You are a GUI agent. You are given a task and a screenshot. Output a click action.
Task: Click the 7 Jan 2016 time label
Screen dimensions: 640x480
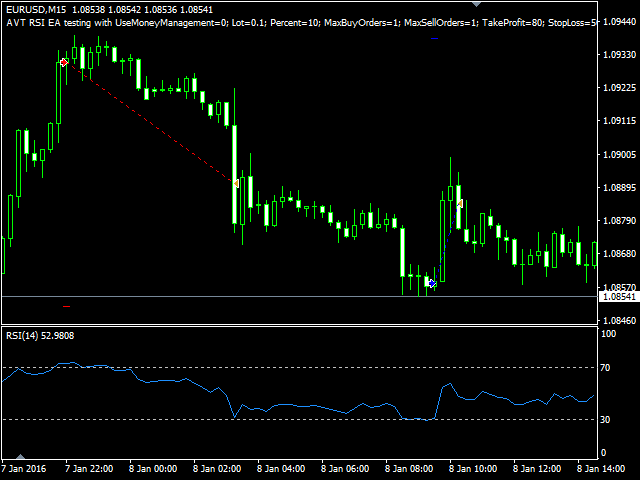[24, 469]
